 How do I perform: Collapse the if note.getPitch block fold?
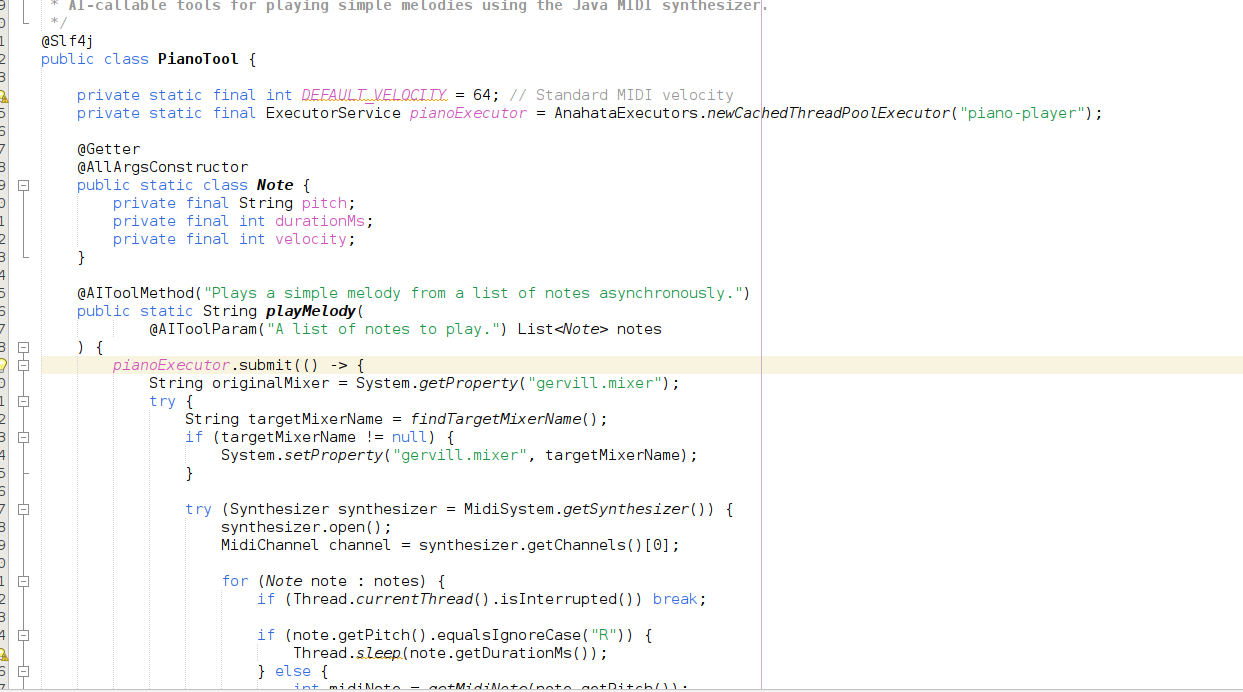[23, 636]
